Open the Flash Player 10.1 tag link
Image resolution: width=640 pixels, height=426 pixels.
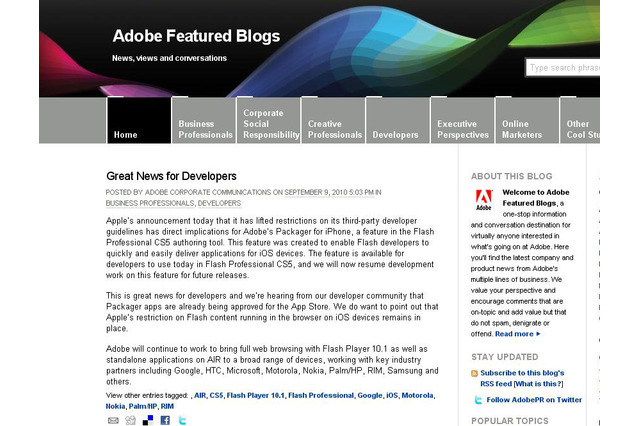click(256, 395)
